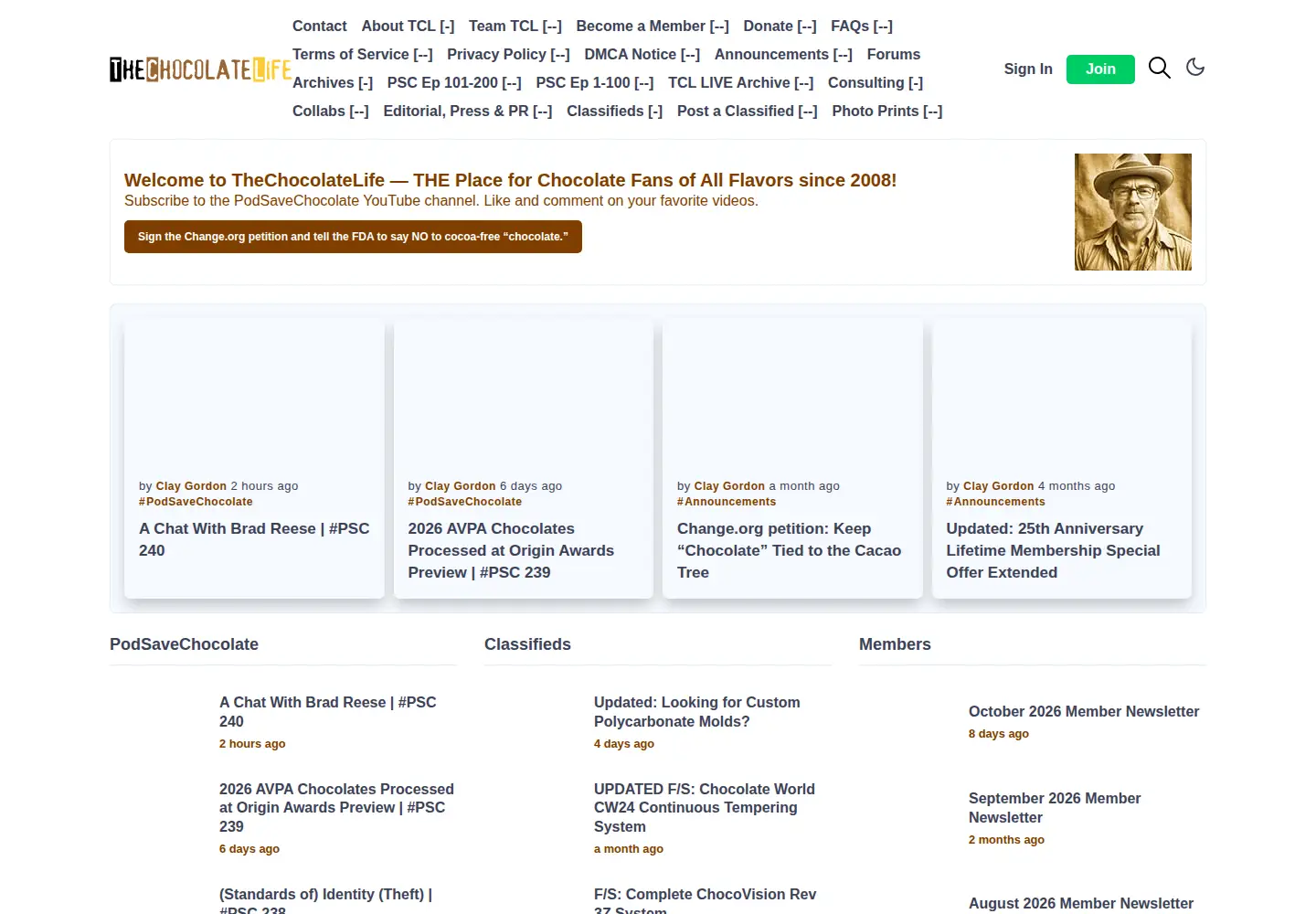Click the welcome headline text
The width and height of the screenshot is (1316, 914).
point(510,180)
